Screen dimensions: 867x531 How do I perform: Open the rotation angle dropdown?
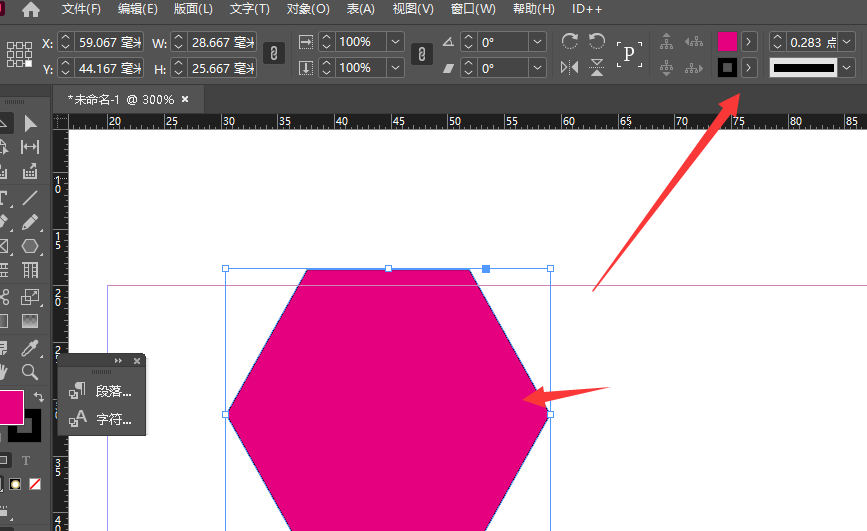538,42
